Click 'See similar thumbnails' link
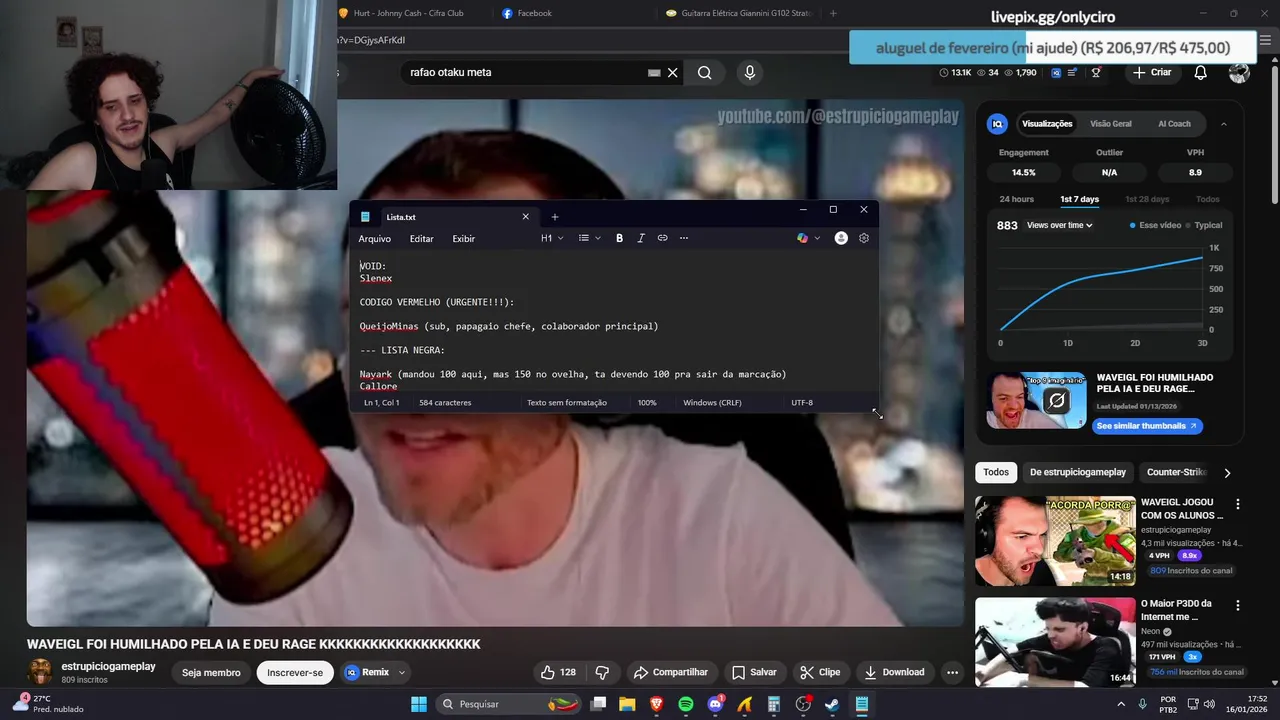Screen dimensions: 1280x720 coord(1146,426)
